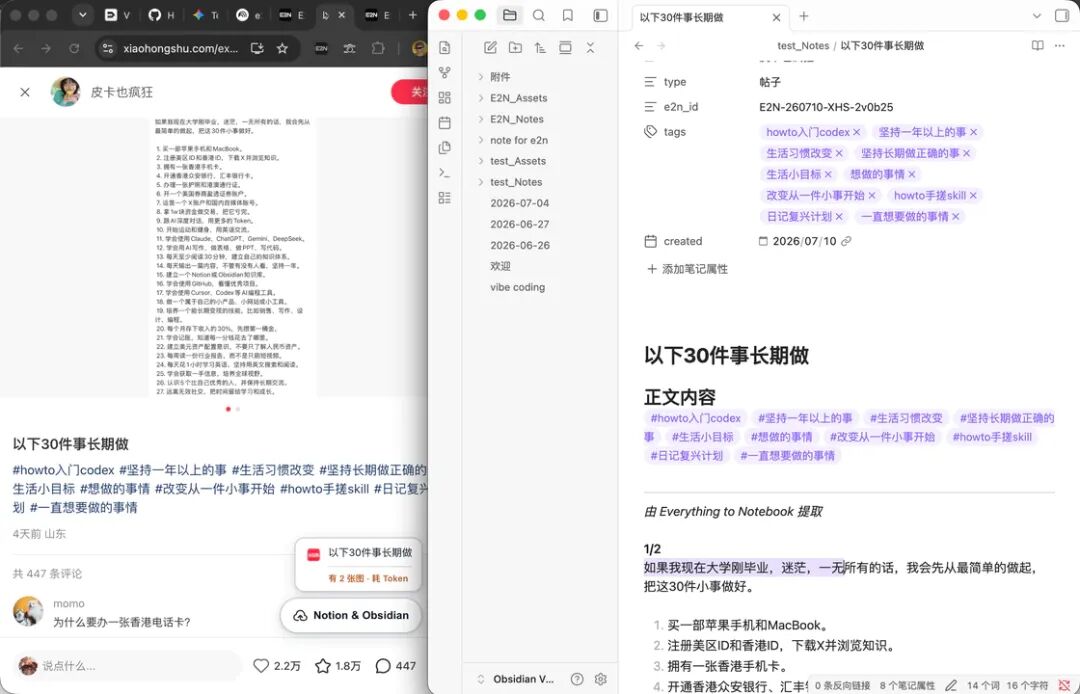Screen dimensions: 1080x694
Task: Open Obsidian help icon next to settings
Action: [577, 679]
